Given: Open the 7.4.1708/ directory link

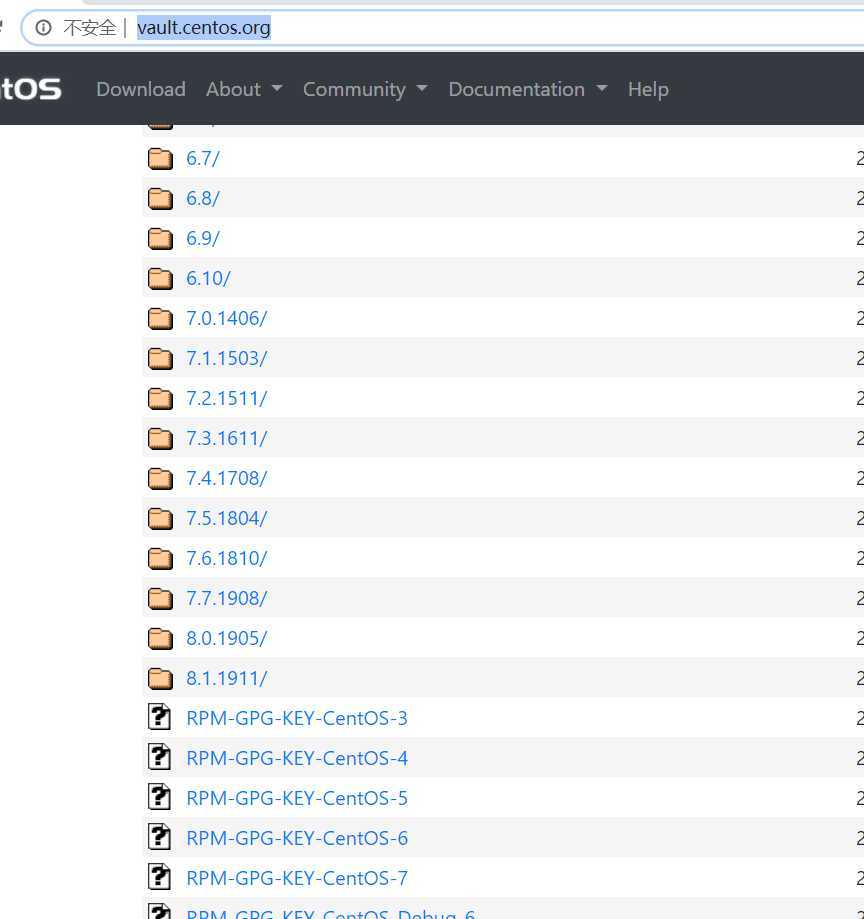Looking at the screenshot, I should pyautogui.click(x=227, y=478).
